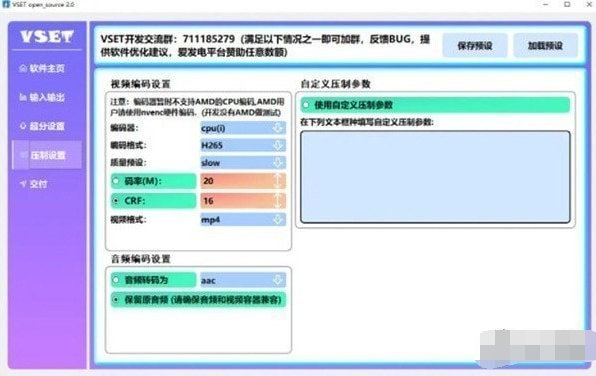Select 压制设置 in sidebar
The image size is (596, 376).
(x=47, y=155)
